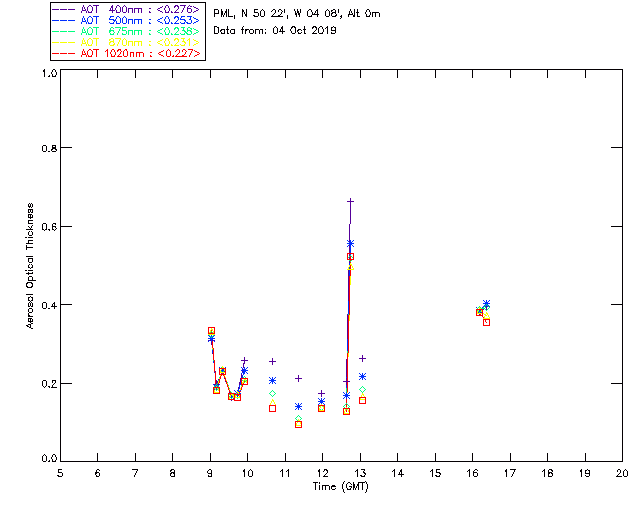Screen dimensions: 640x512
Task: Select the legend entry AOT 500nm <0.253>
Action: click(x=126, y=20)
